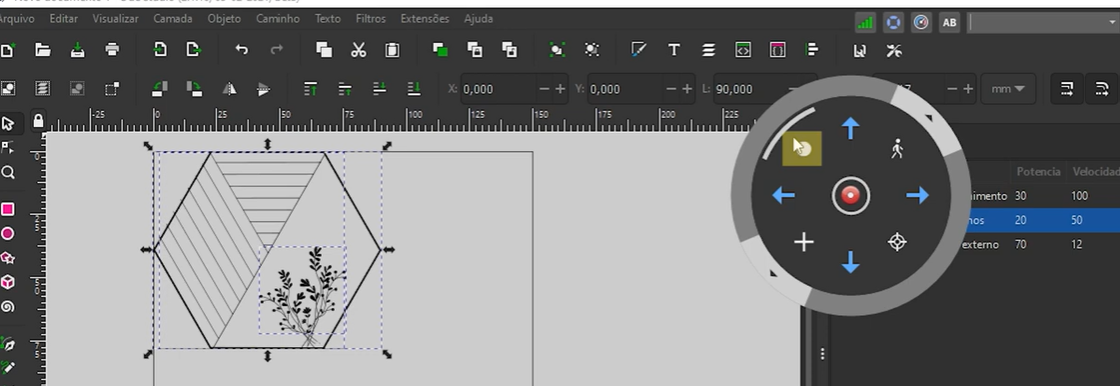Screen dimensions: 1120x386
Task: Click the white plus icon in the radial control
Action: point(804,242)
